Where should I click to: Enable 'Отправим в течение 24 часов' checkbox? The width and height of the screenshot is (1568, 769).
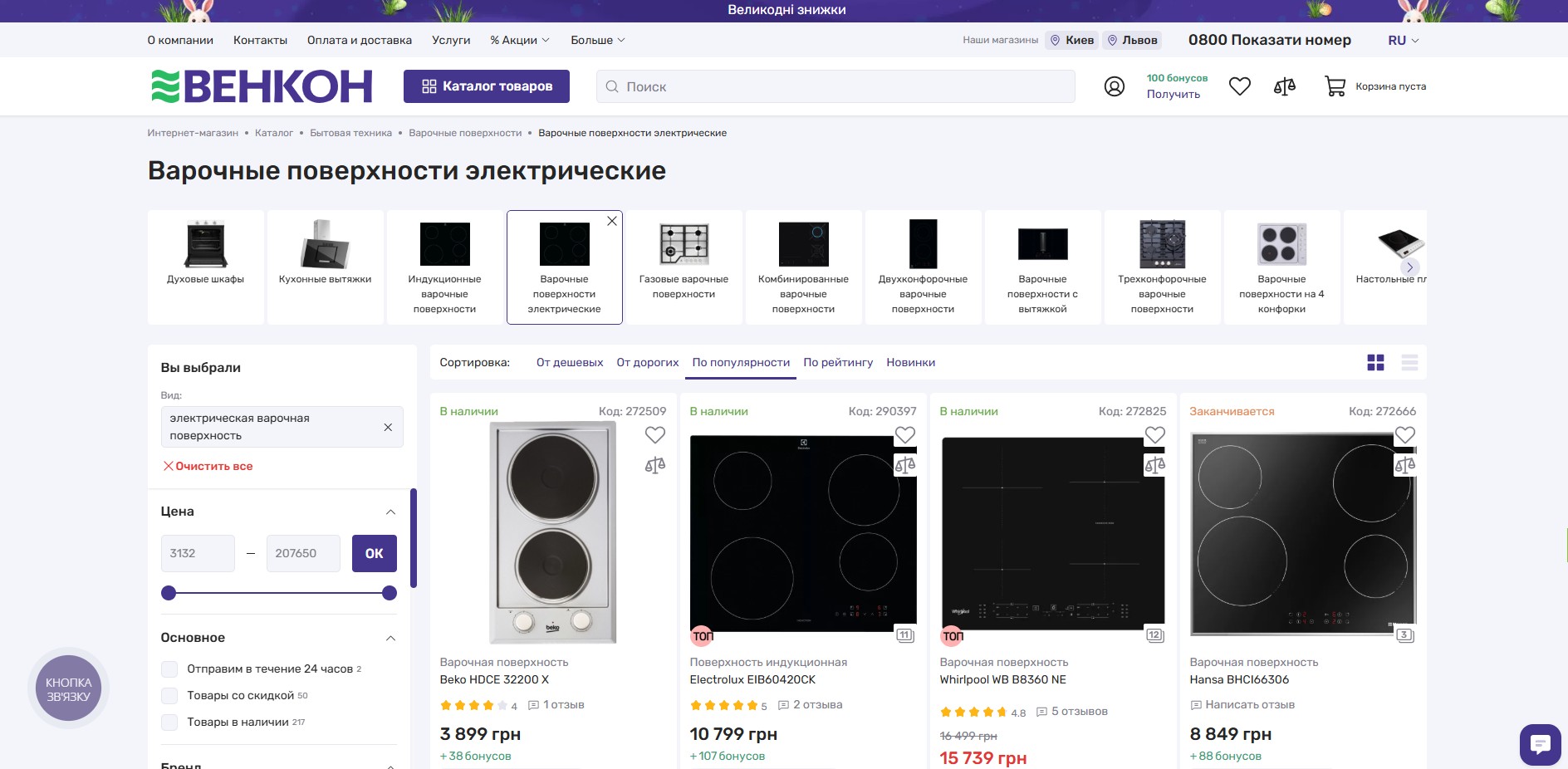tap(169, 669)
